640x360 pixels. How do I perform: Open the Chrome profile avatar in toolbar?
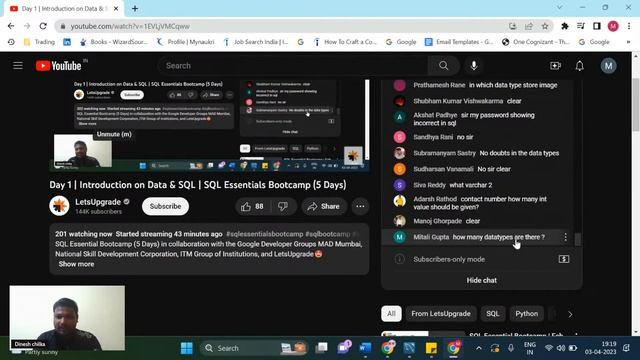tap(613, 26)
